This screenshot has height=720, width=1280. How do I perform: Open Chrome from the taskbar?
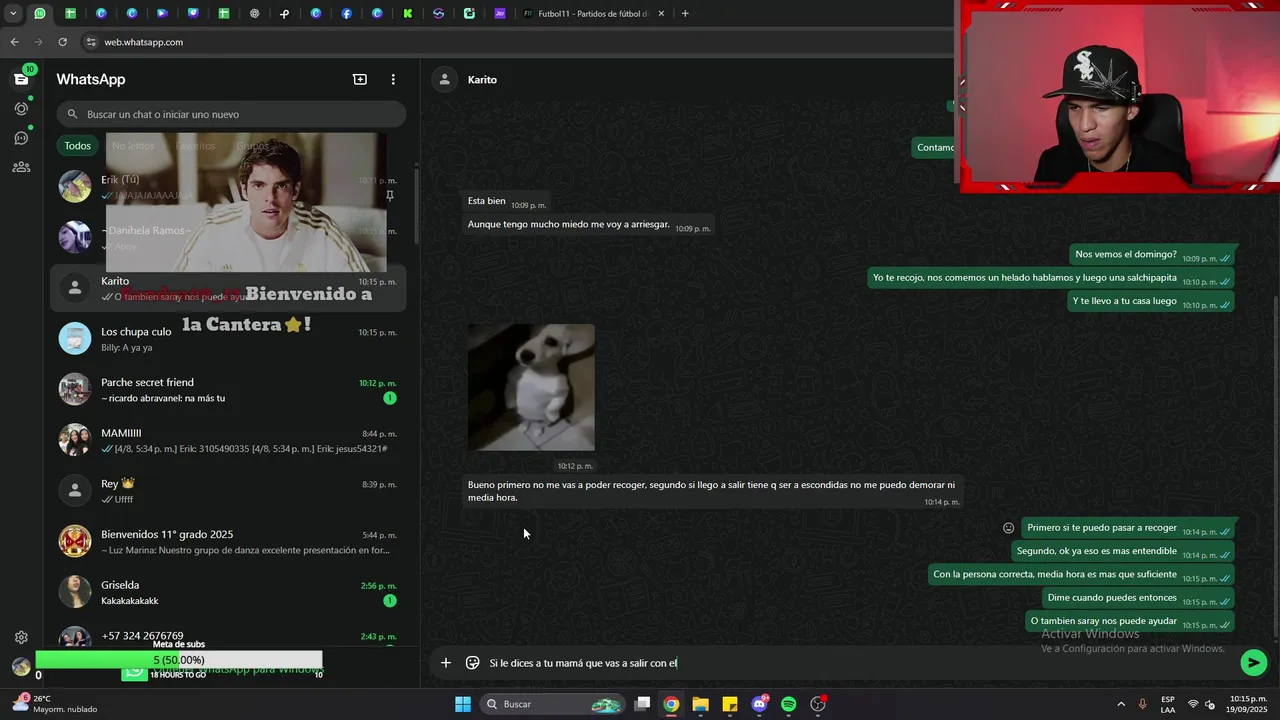pyautogui.click(x=671, y=704)
